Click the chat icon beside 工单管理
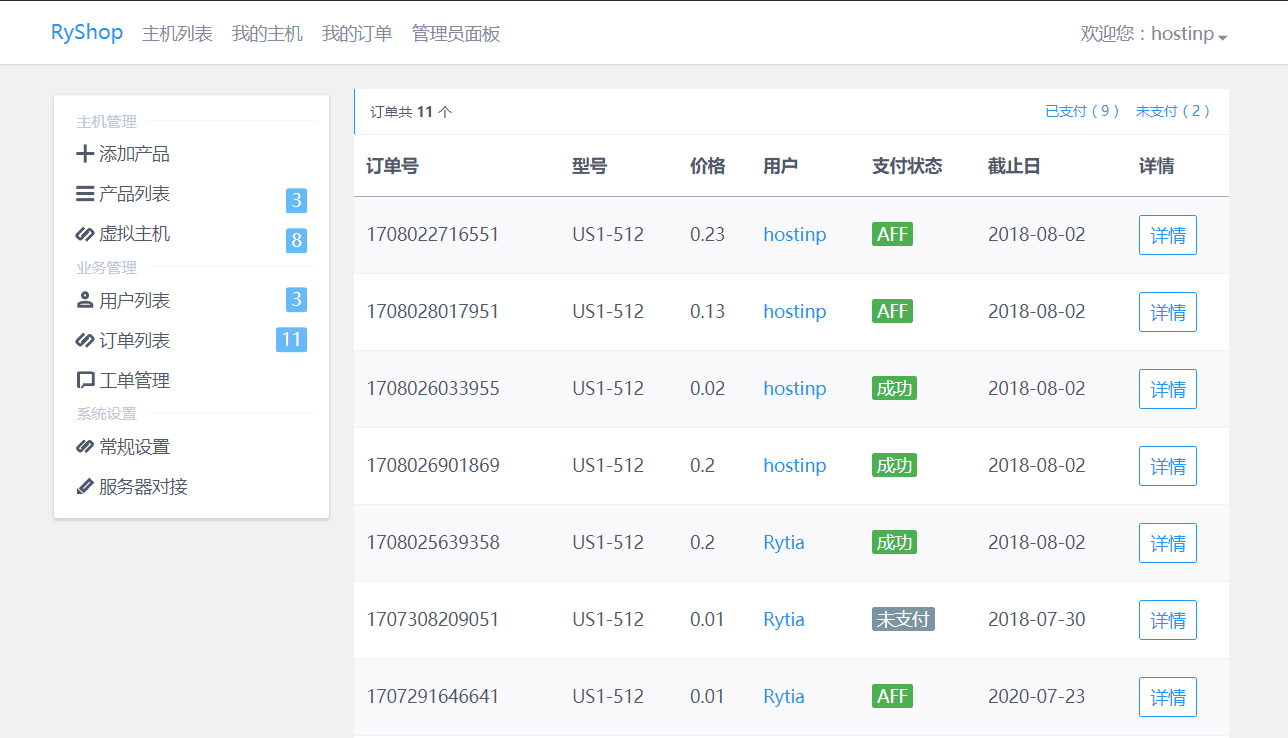Viewport: 1288px width, 738px height. coord(85,381)
